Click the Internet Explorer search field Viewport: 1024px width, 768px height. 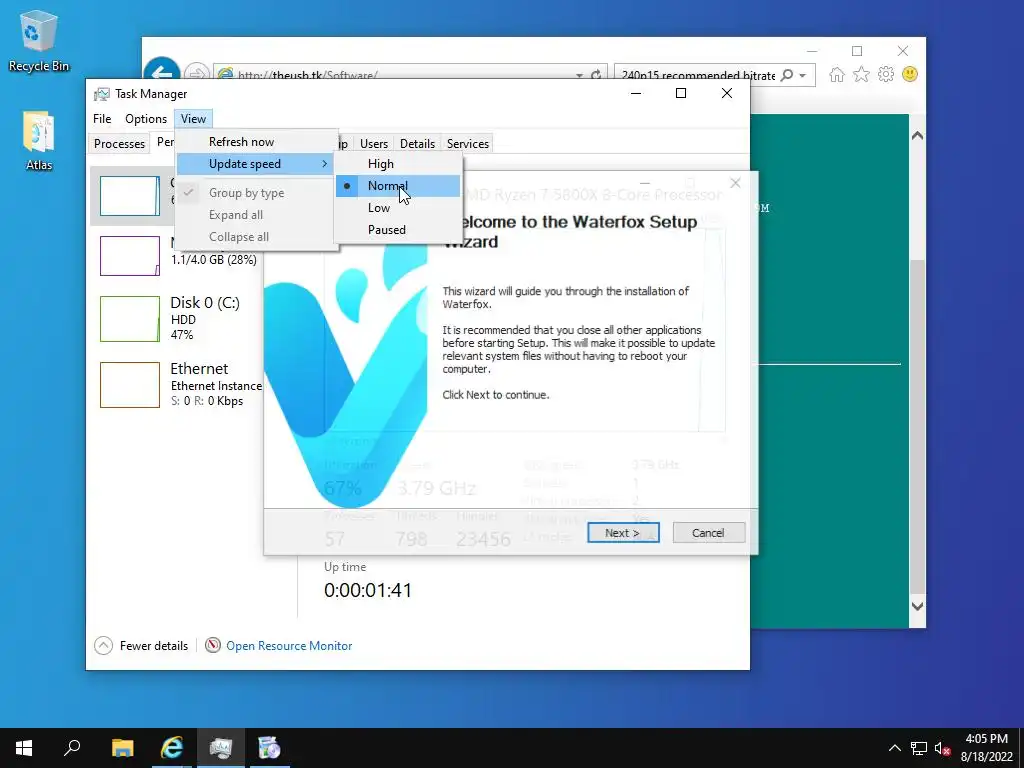click(697, 75)
